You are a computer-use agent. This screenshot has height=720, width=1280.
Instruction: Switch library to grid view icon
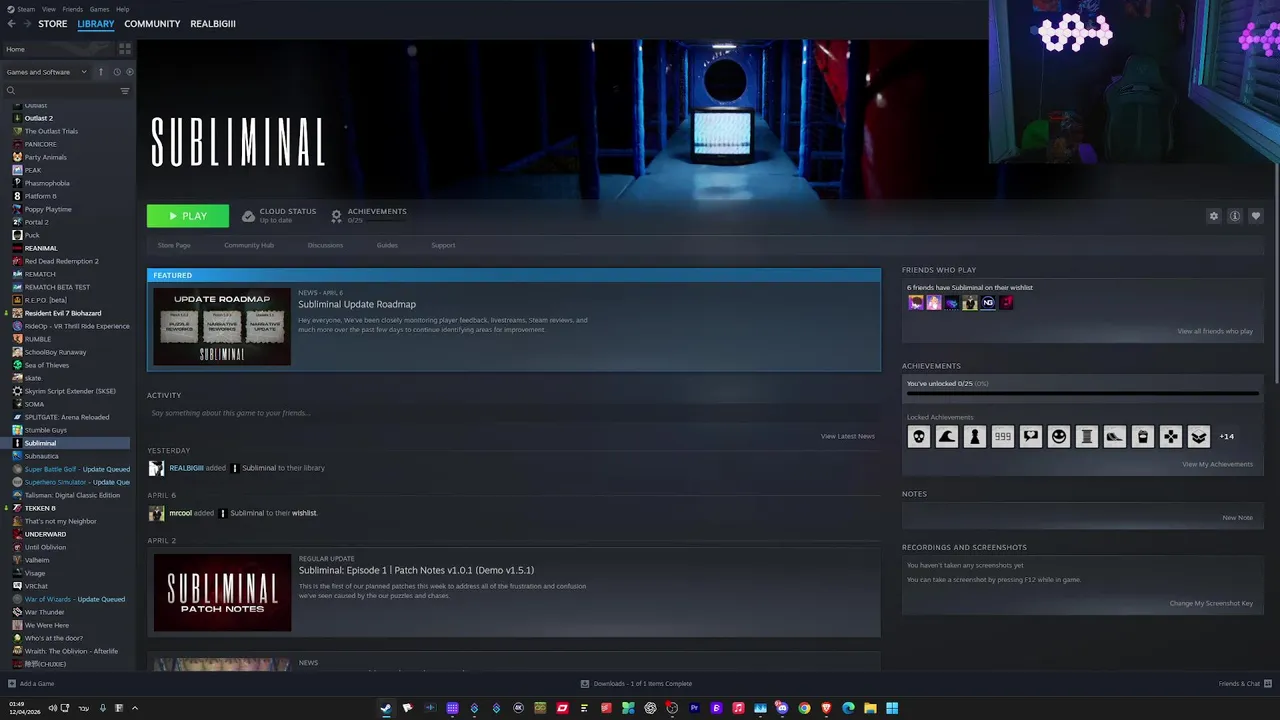125,48
